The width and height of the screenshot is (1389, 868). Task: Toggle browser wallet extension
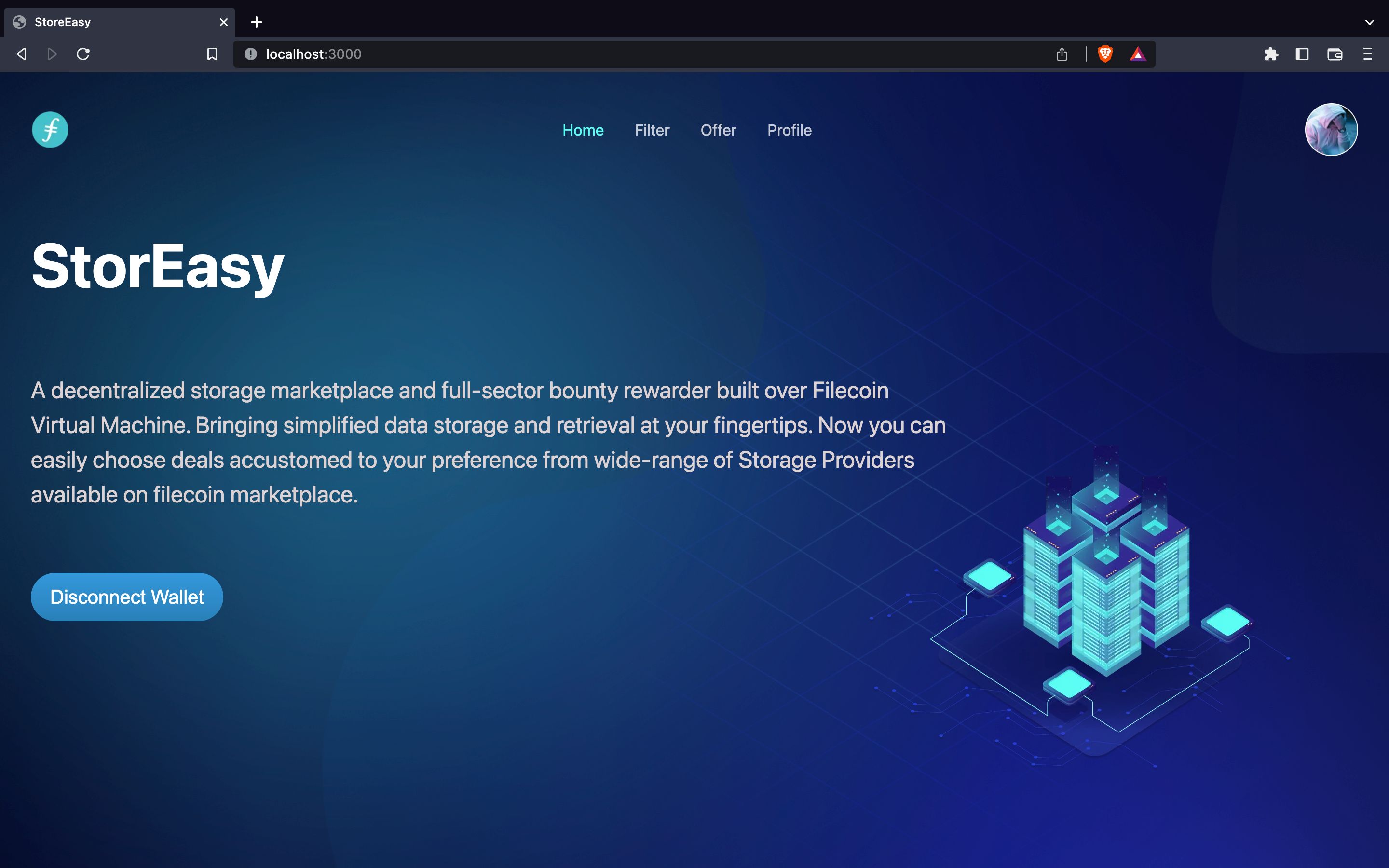(x=1335, y=53)
